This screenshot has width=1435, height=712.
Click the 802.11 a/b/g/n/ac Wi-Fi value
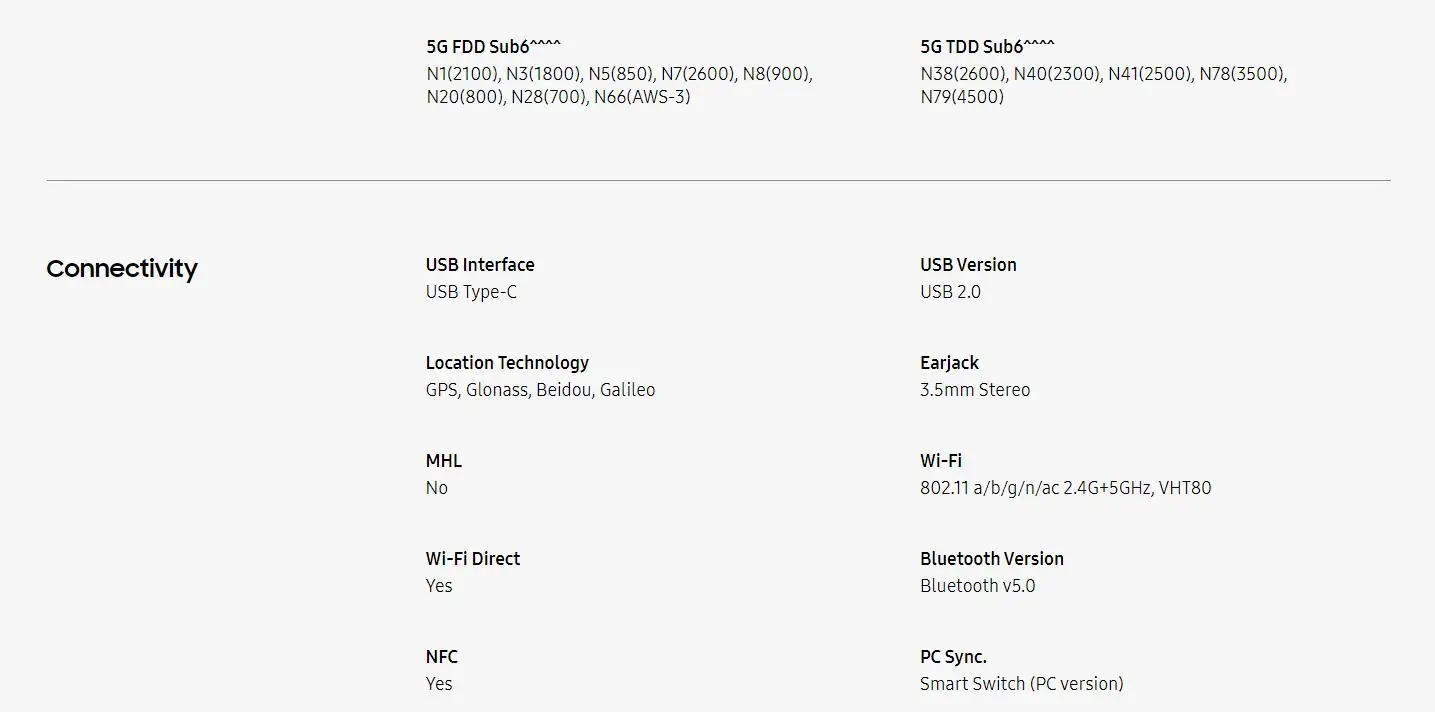coord(1066,488)
